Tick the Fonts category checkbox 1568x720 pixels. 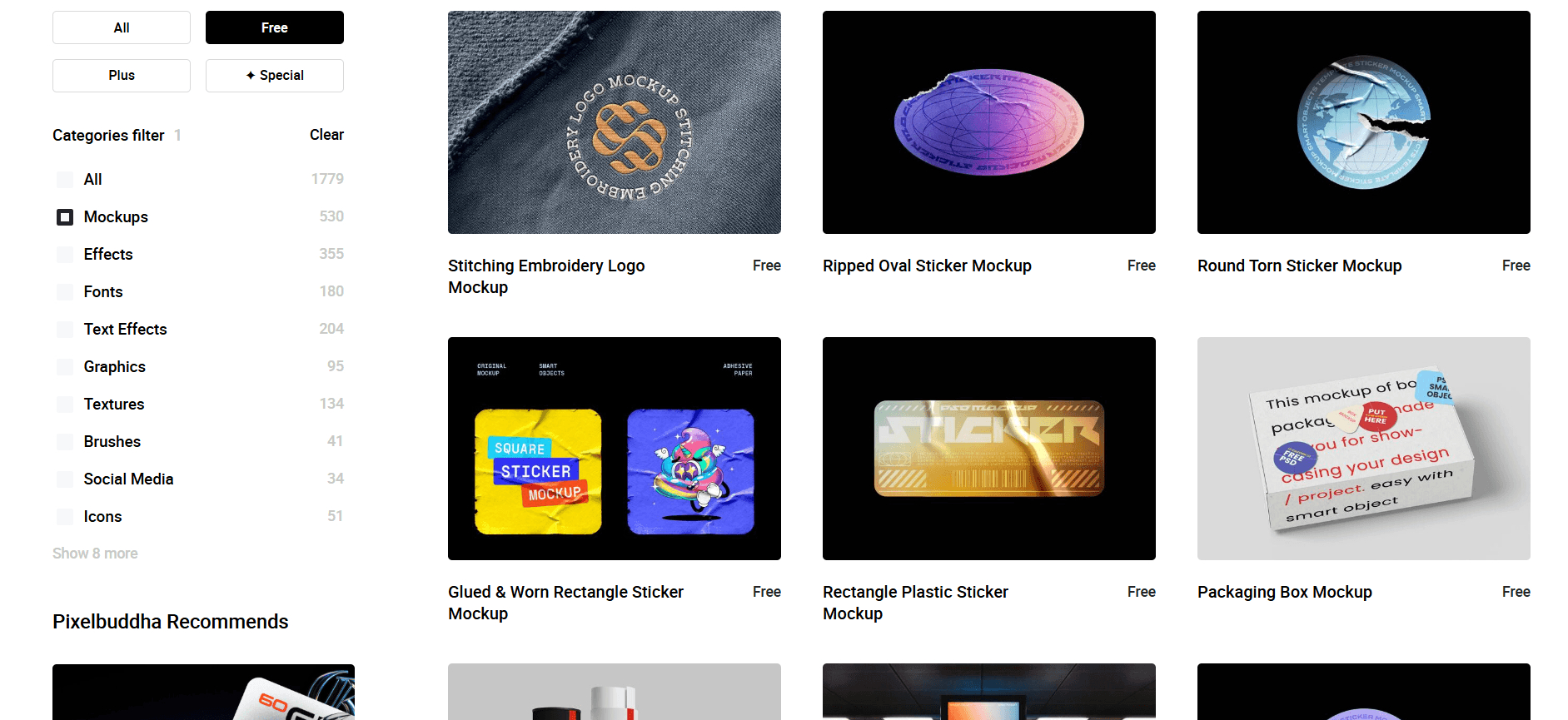(x=65, y=291)
